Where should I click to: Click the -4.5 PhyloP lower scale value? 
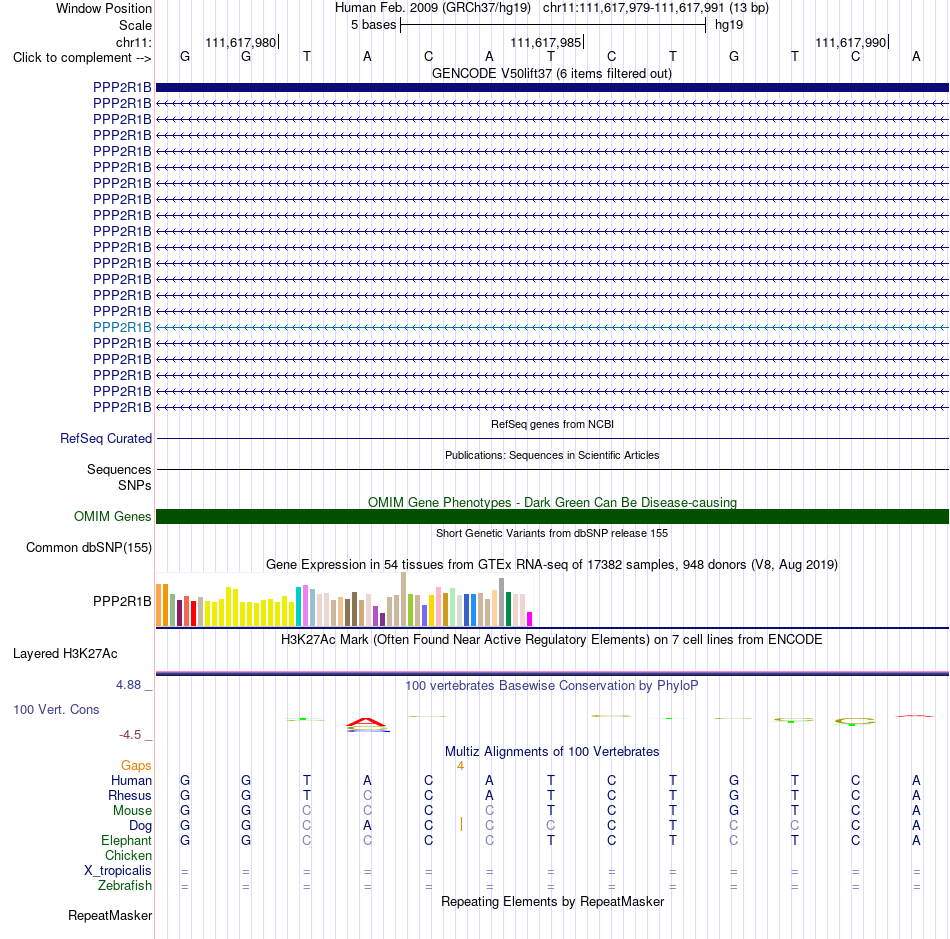coord(130,735)
